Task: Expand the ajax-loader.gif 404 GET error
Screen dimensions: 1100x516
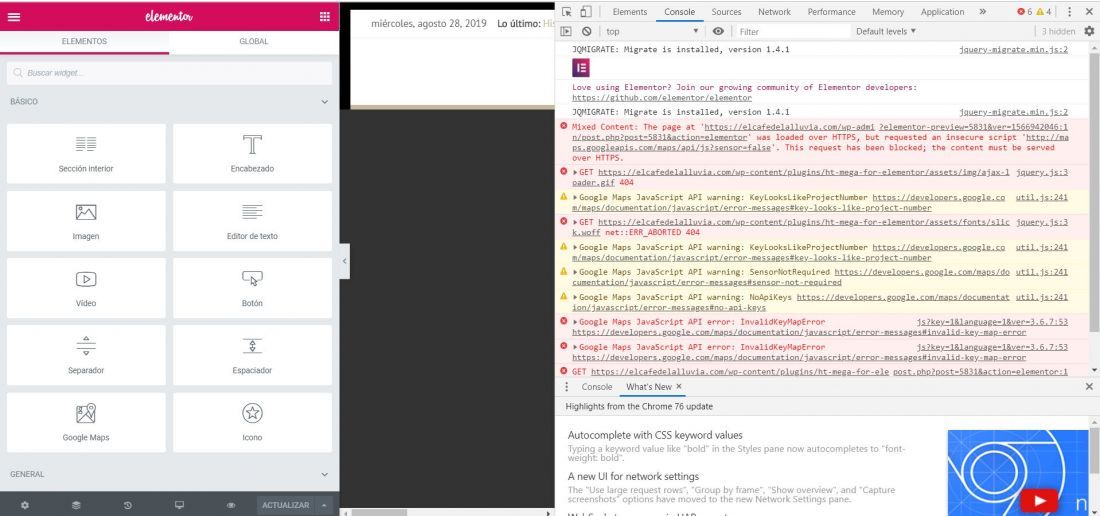Action: 576,172
